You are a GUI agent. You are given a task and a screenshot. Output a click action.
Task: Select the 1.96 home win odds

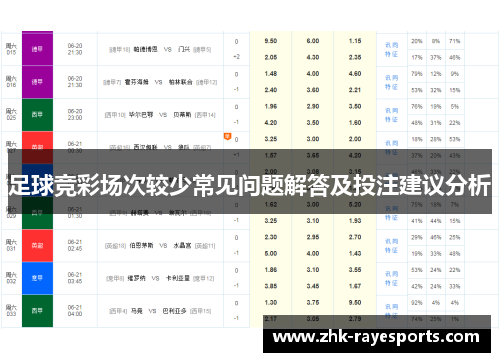pos(271,106)
